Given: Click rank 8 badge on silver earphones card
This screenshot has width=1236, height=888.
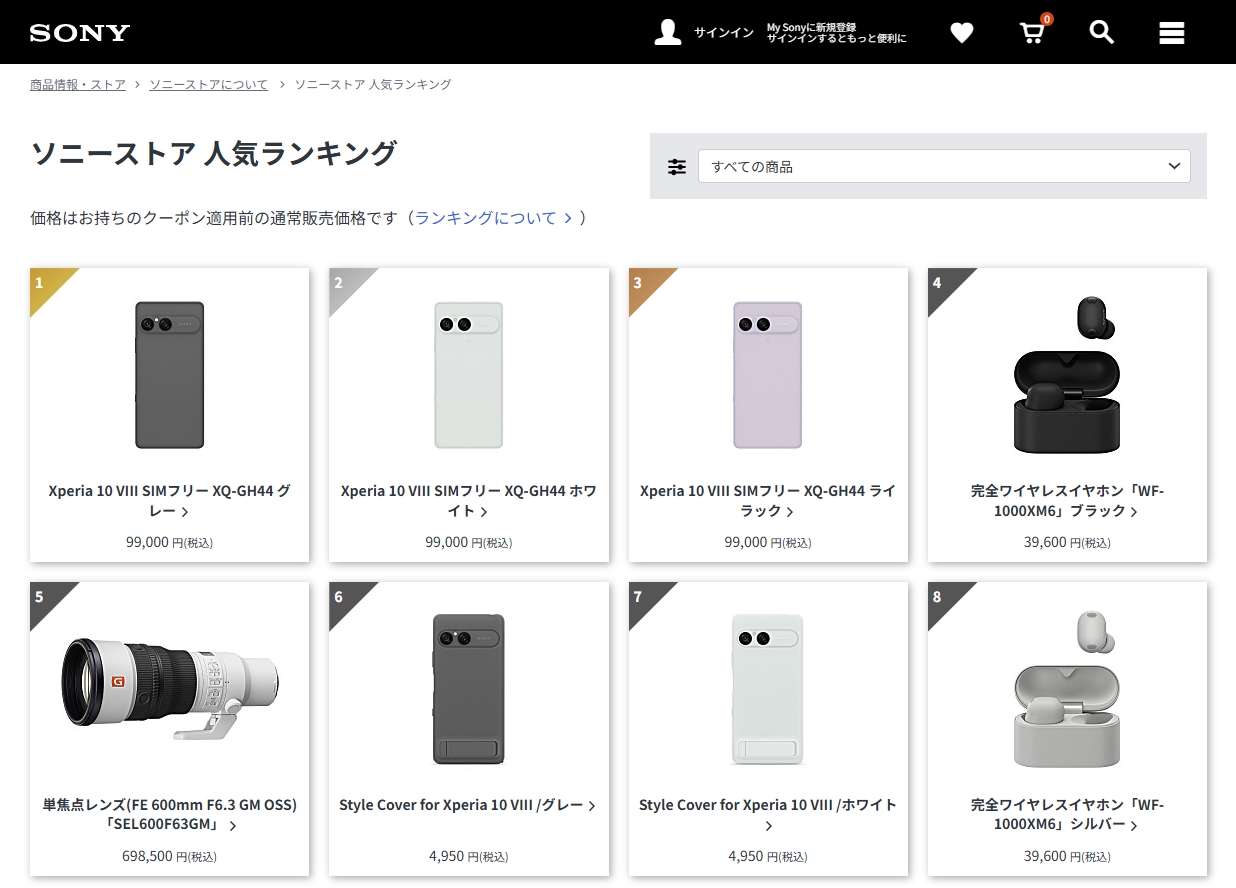Looking at the screenshot, I should pos(942,596).
